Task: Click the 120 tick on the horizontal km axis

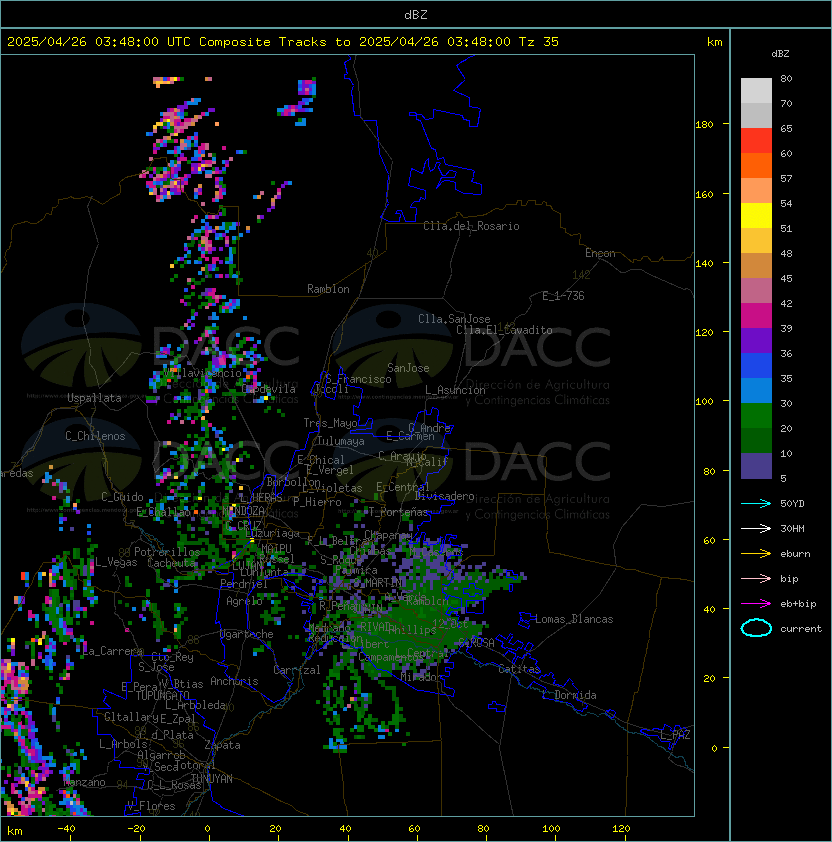Action: point(621,829)
